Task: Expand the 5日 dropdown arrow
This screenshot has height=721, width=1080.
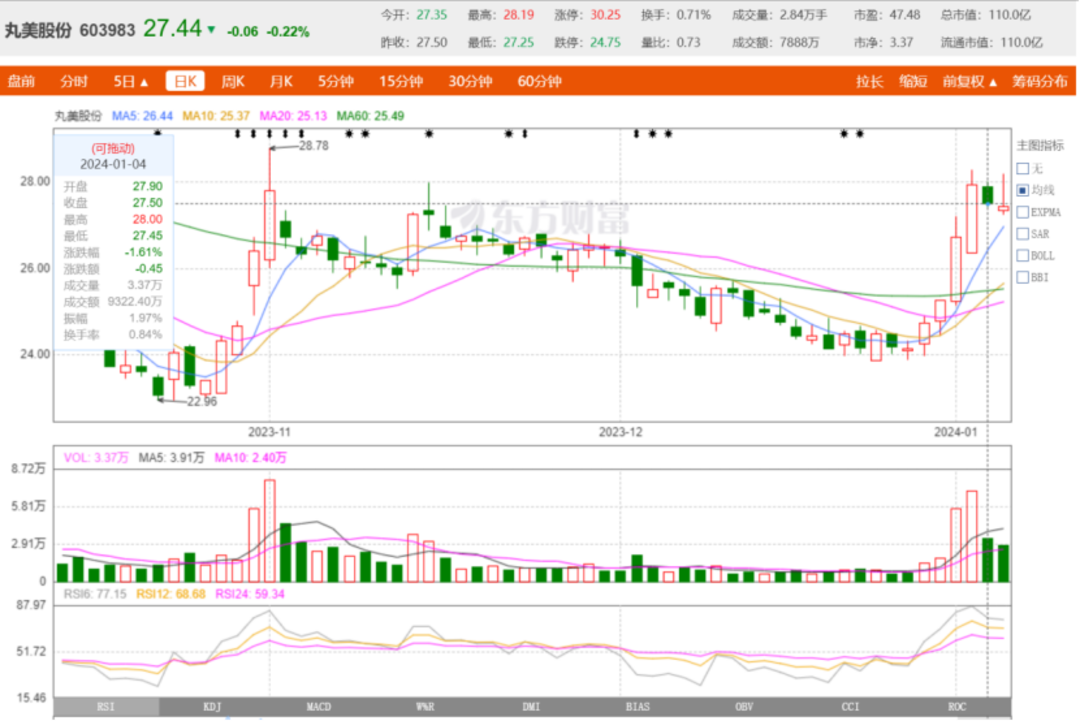Action: 145,83
